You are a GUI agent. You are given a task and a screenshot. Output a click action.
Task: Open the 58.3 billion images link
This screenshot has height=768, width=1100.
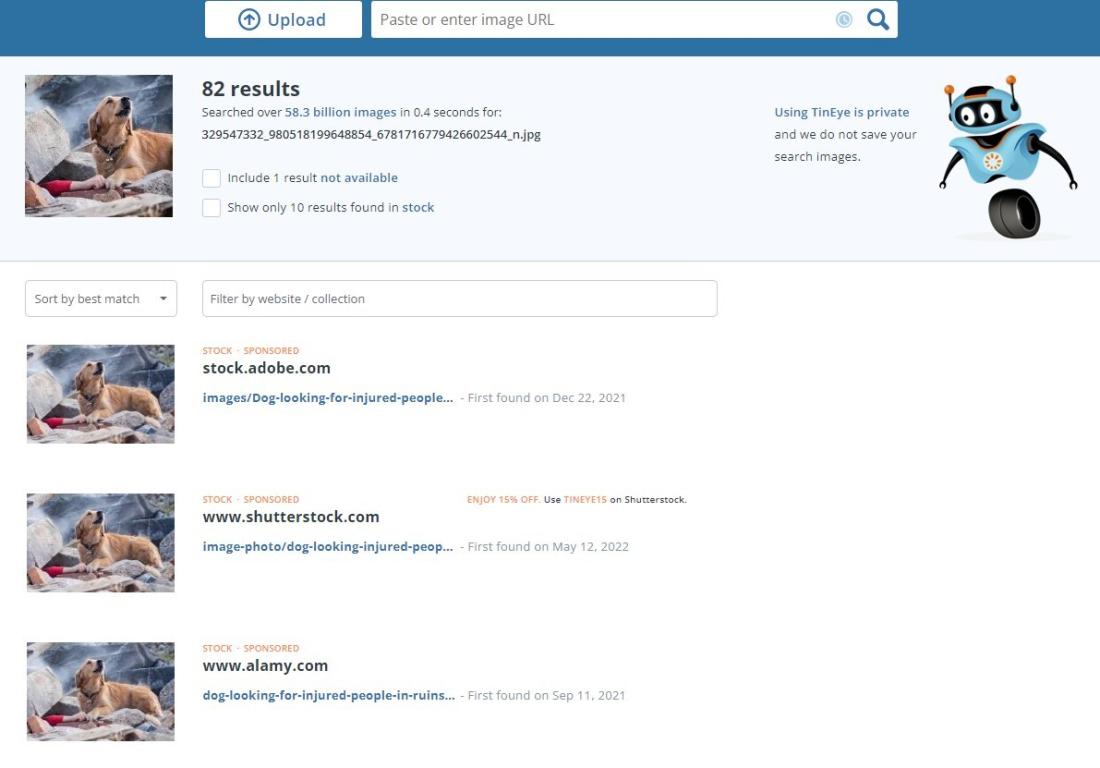(340, 112)
